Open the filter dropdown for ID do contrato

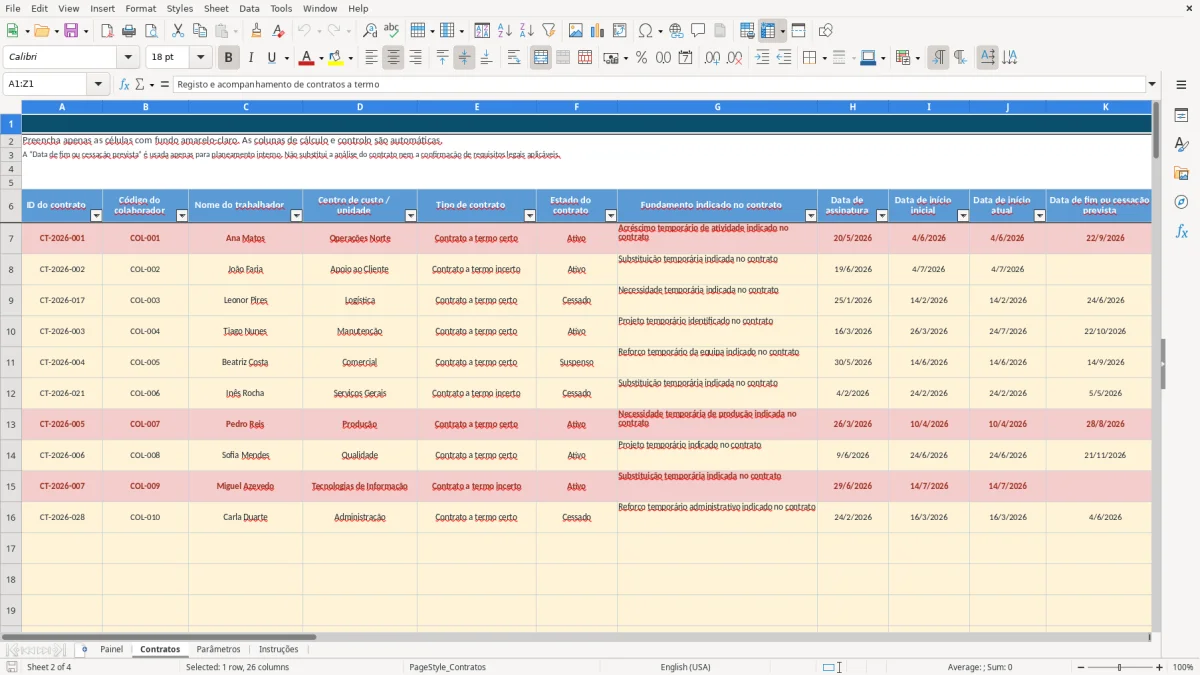(x=96, y=215)
